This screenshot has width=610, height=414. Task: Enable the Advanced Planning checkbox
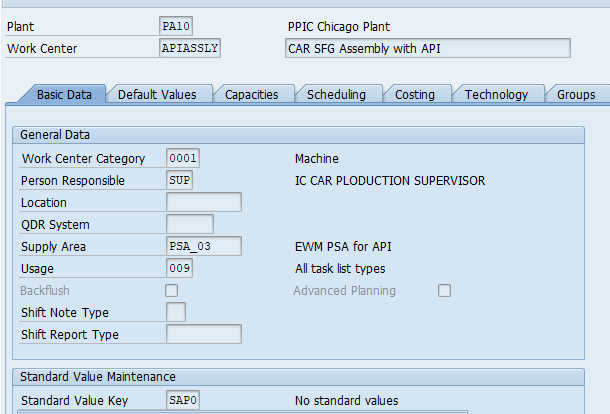coord(445,290)
